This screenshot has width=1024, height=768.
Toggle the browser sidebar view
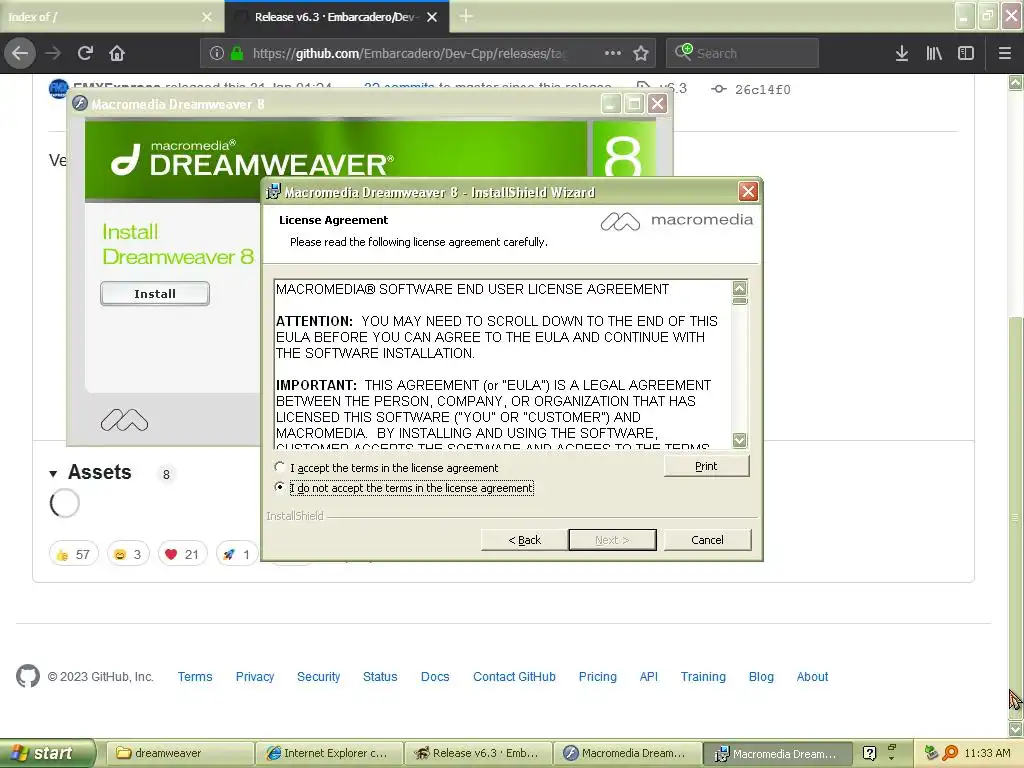966,53
